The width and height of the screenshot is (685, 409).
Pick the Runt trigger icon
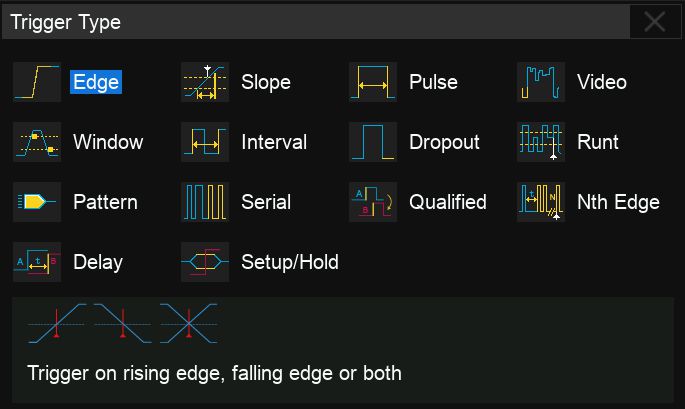point(541,142)
